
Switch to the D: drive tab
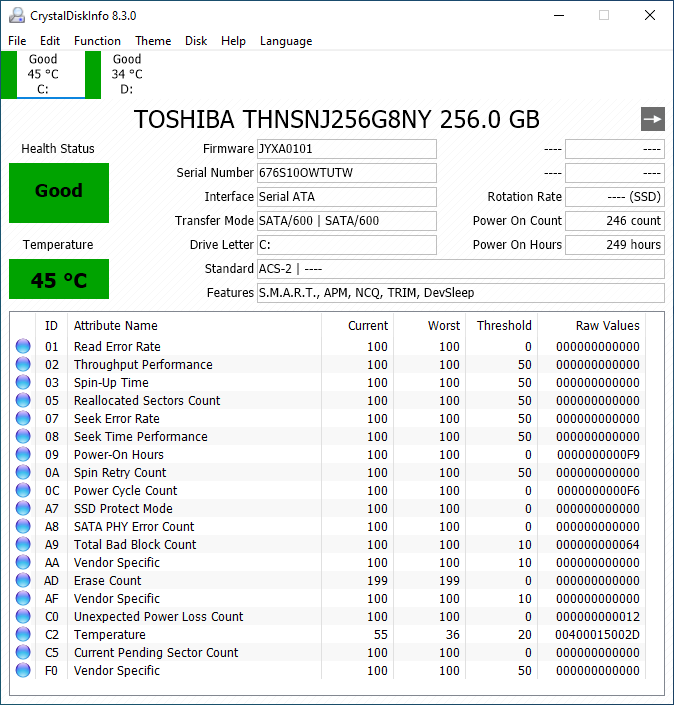127,74
